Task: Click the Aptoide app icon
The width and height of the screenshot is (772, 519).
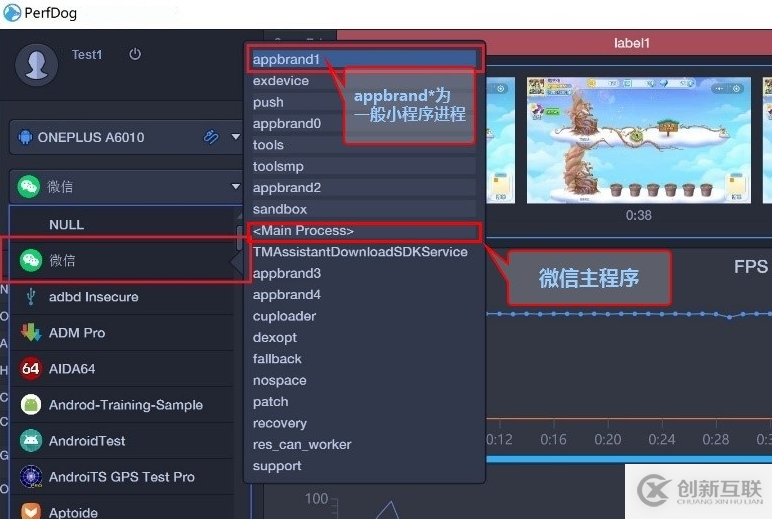Action: pos(31,511)
